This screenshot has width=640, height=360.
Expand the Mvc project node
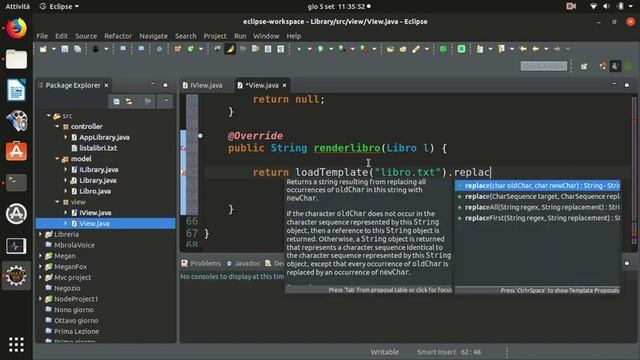[40, 278]
